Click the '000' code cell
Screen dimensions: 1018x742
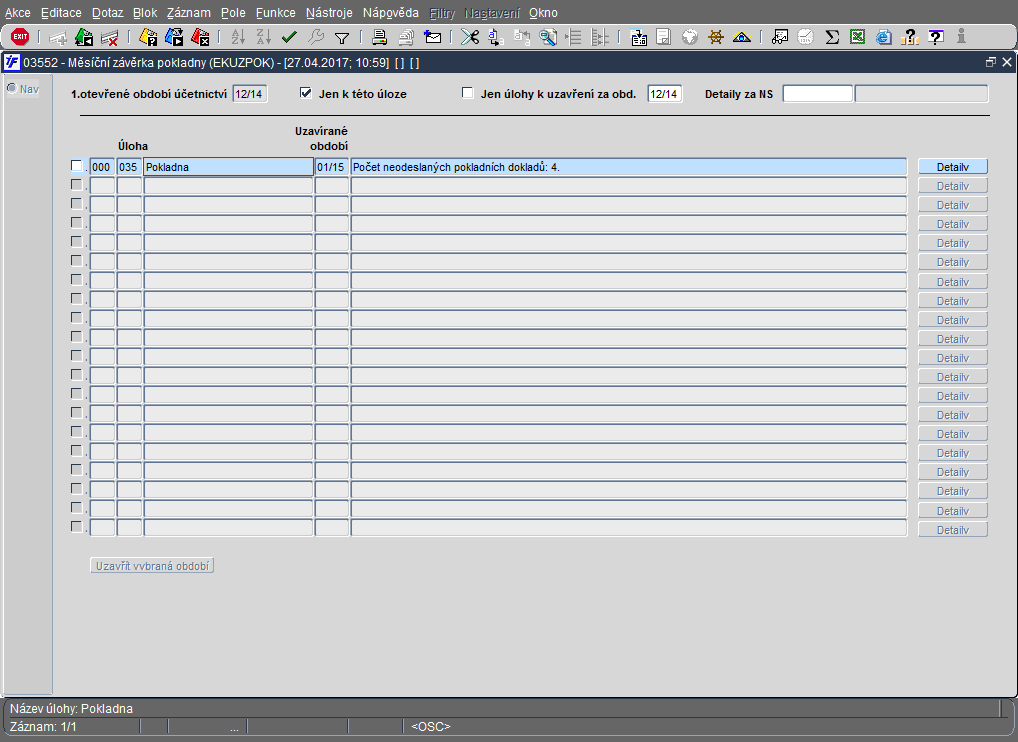coord(102,167)
